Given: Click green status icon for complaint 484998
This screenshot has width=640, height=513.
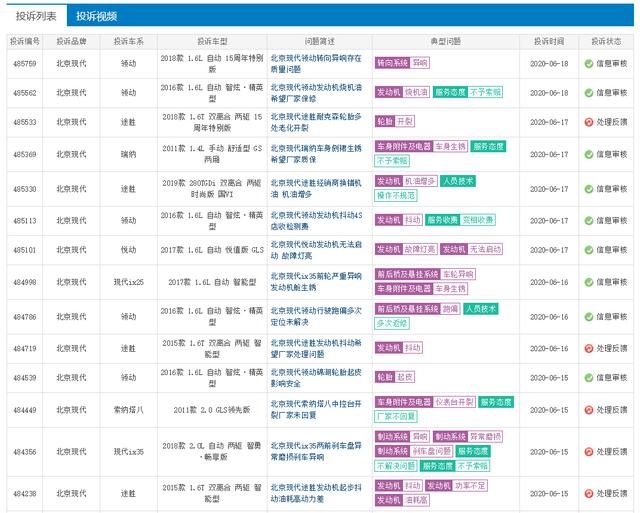Looking at the screenshot, I should coord(589,282).
